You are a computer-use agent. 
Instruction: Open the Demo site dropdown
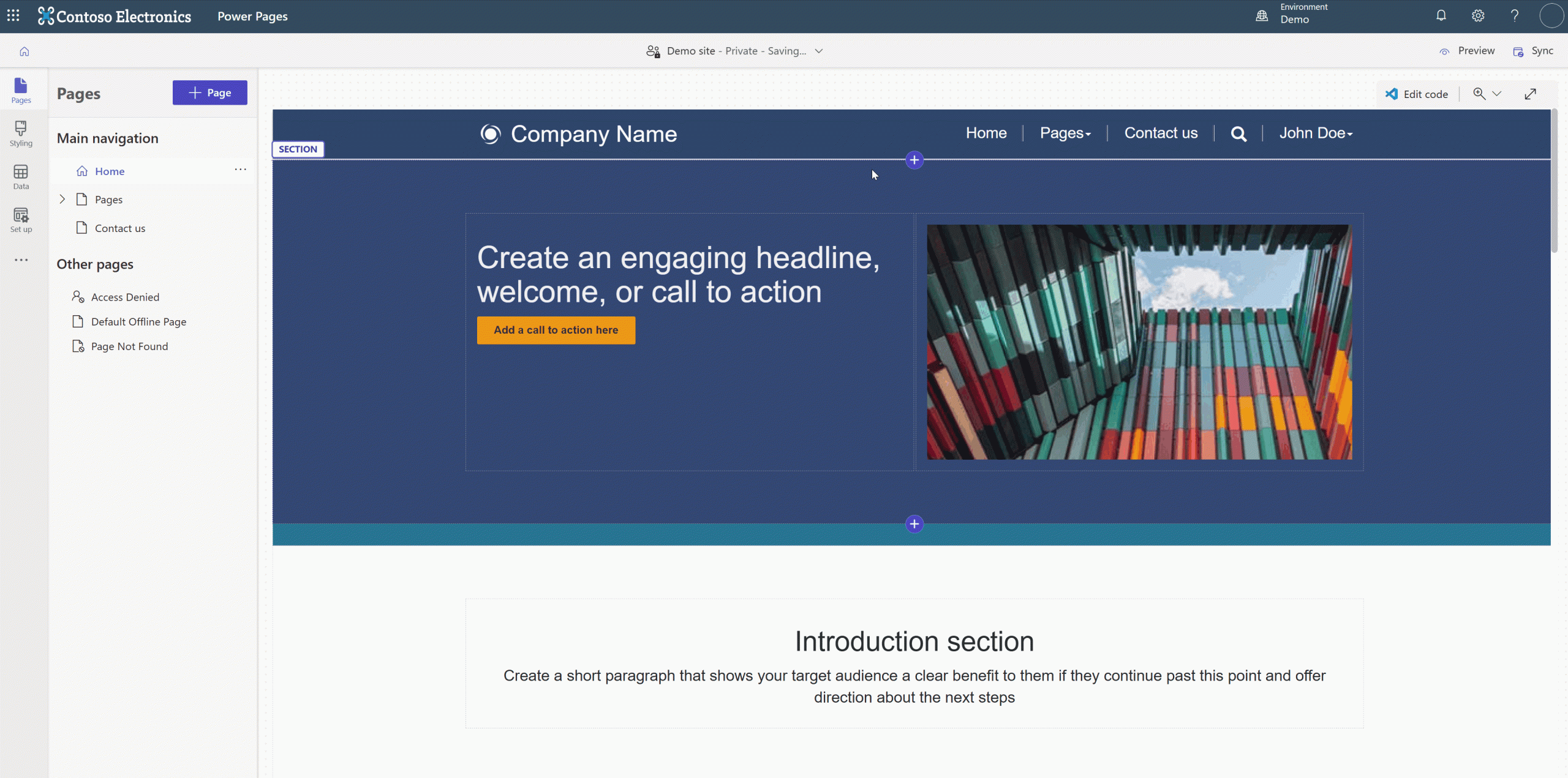click(x=819, y=51)
